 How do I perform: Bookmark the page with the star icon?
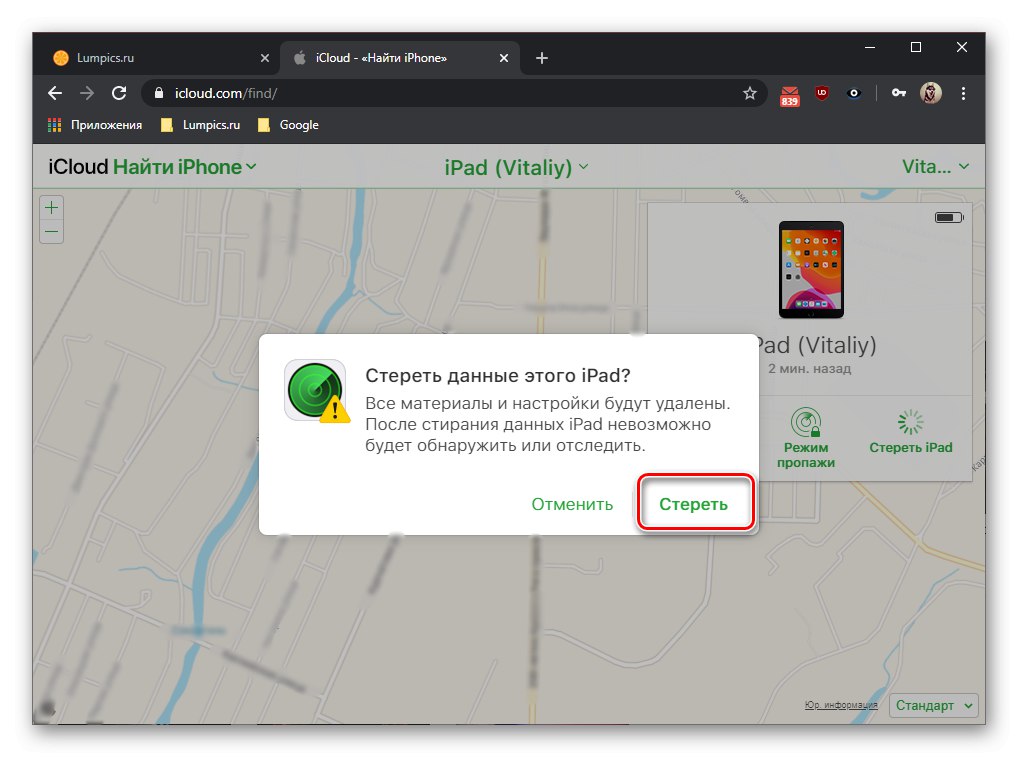point(750,93)
